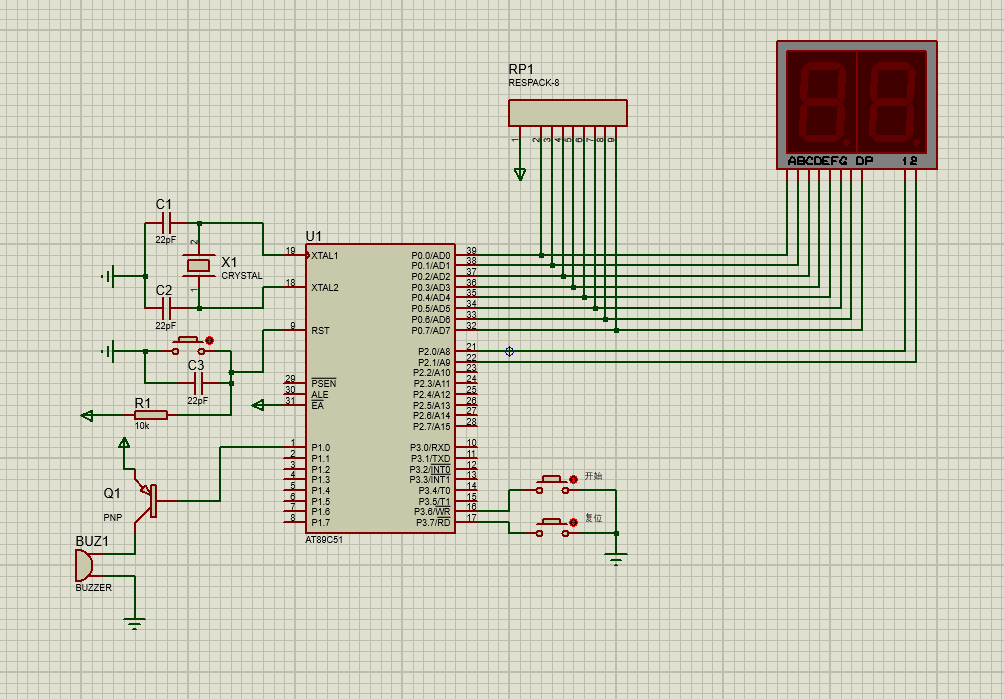Click the 10k value under R1
The height and width of the screenshot is (699, 1004).
click(142, 426)
